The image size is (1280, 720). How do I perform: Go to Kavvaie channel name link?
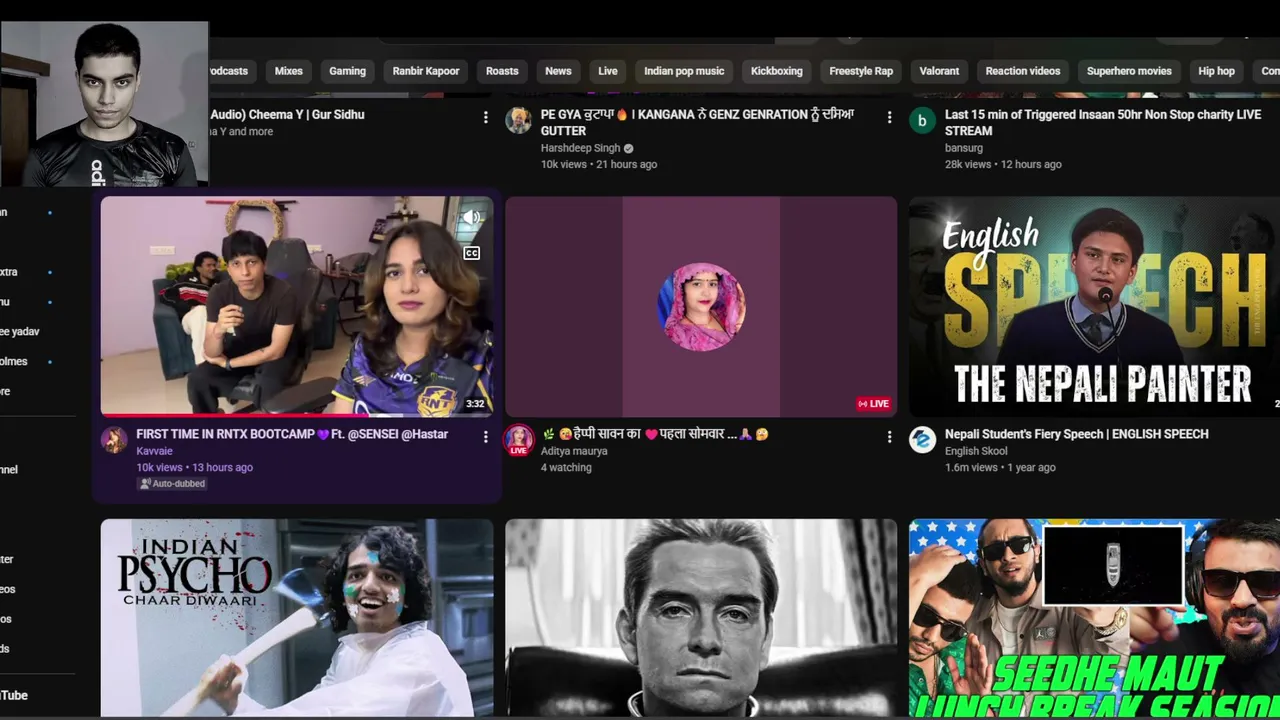(x=154, y=451)
